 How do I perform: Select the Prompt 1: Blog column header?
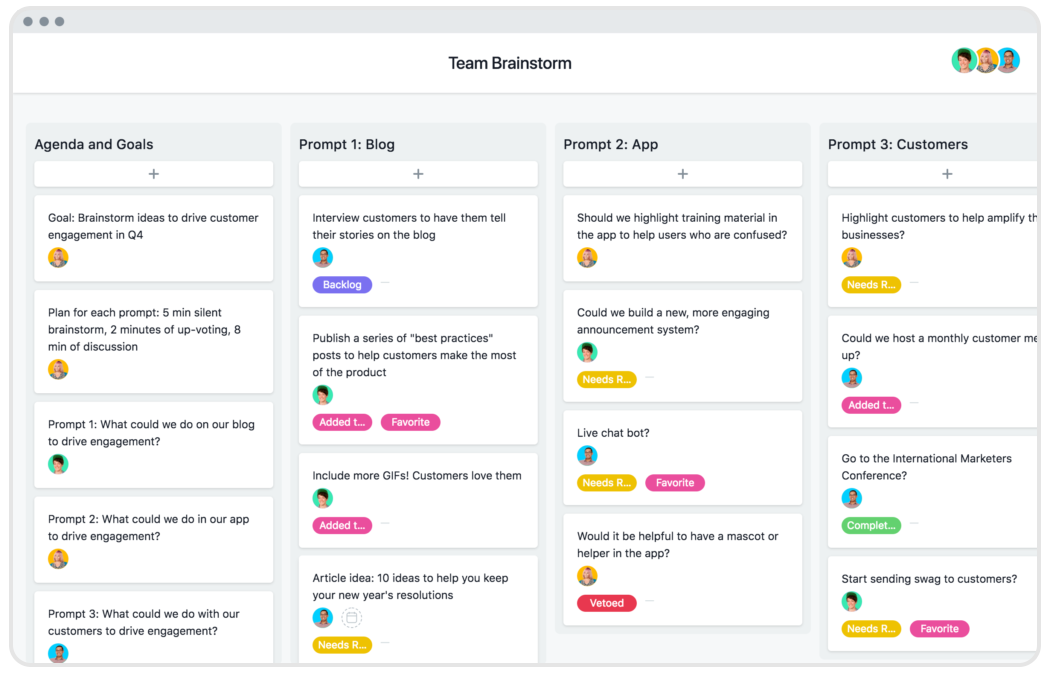click(347, 144)
